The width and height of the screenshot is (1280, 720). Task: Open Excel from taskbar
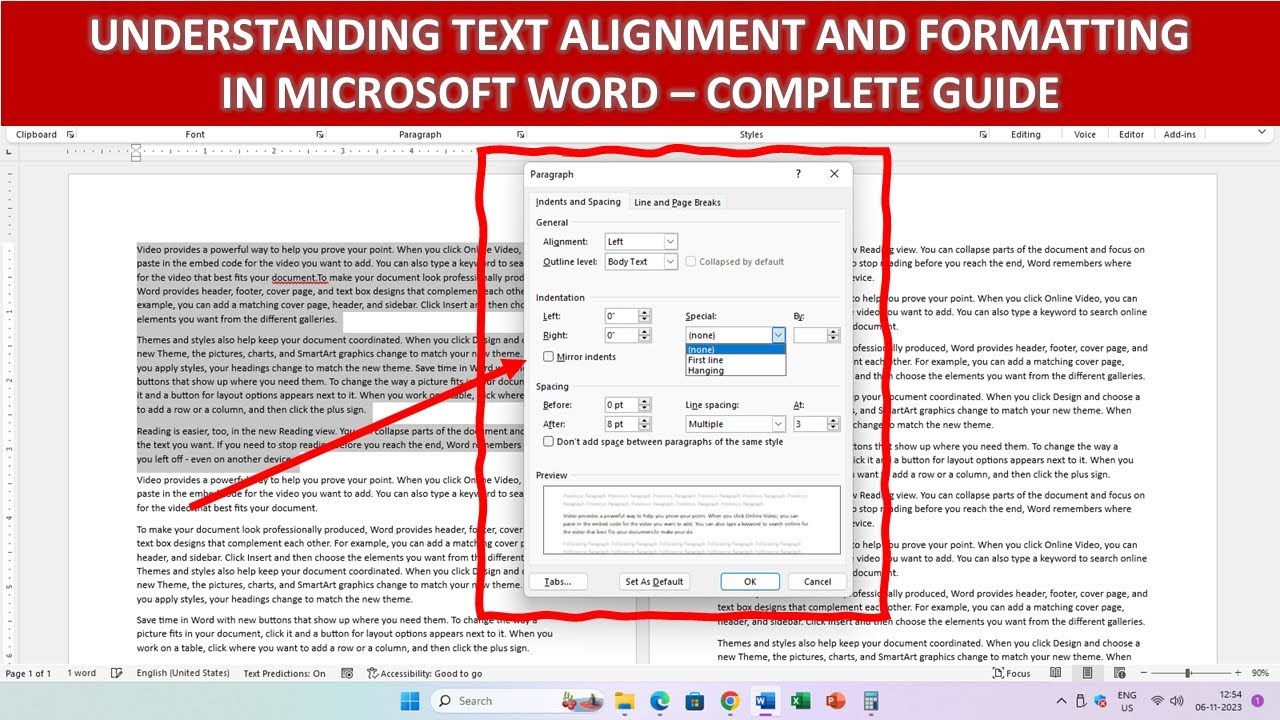click(800, 701)
